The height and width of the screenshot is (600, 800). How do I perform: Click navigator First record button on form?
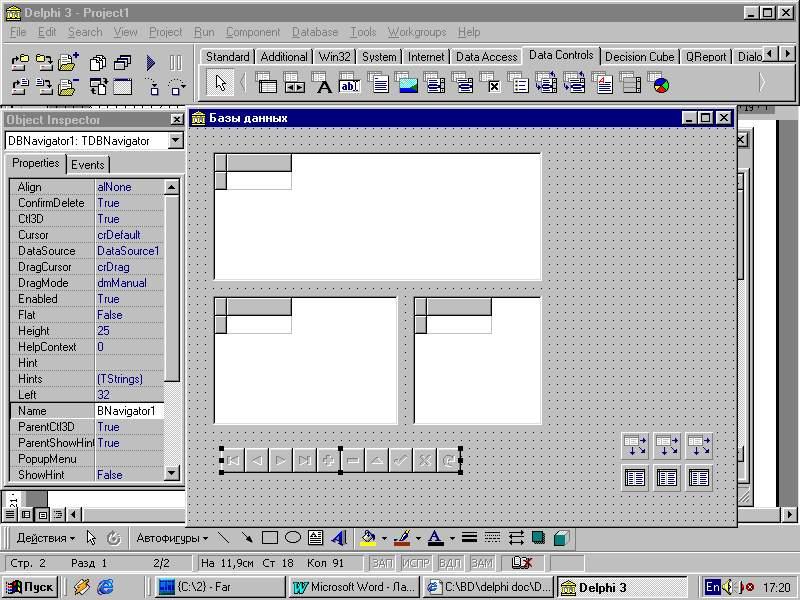(233, 460)
